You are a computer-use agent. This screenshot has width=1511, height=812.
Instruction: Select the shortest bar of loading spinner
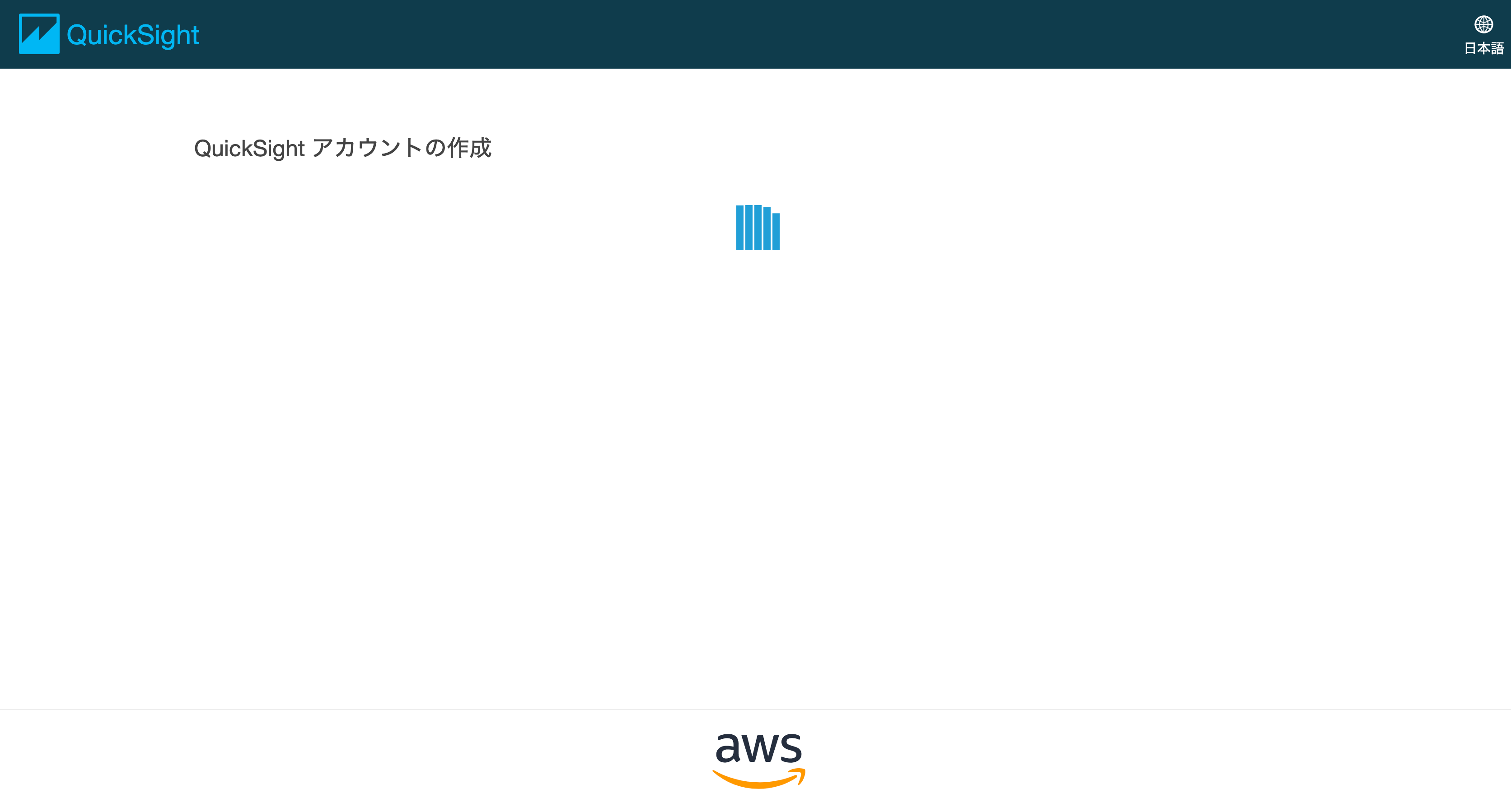(x=776, y=232)
